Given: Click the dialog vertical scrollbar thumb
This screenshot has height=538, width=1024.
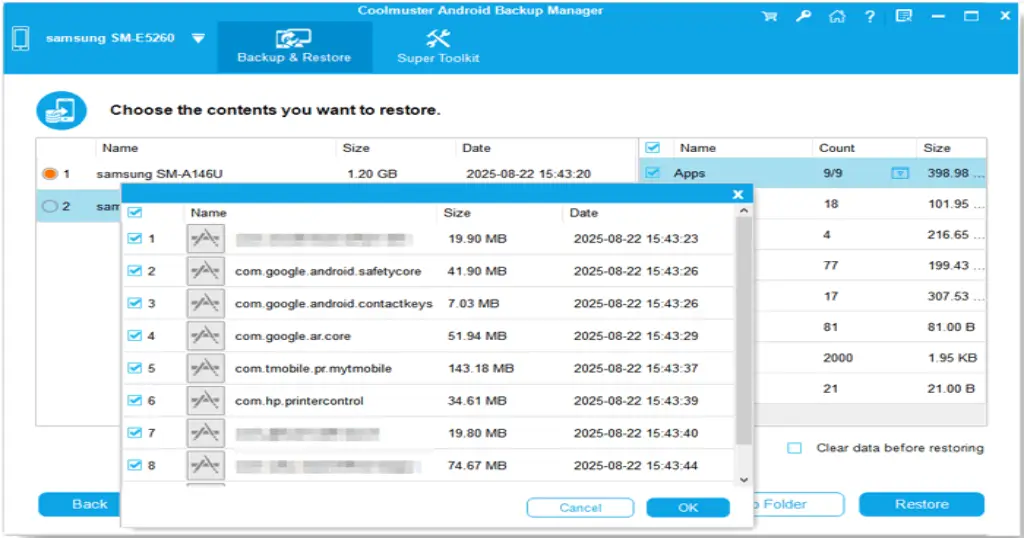Looking at the screenshot, I should [743, 331].
